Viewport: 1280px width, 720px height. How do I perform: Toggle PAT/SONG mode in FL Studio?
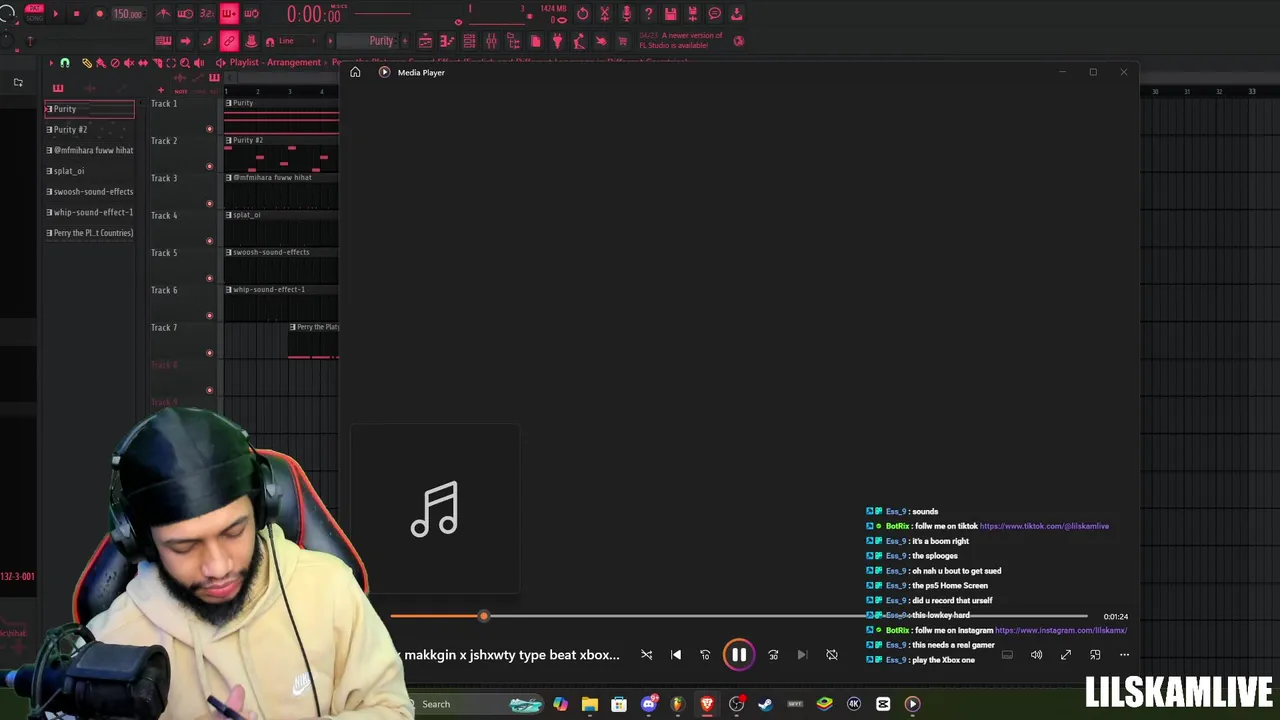[34, 13]
